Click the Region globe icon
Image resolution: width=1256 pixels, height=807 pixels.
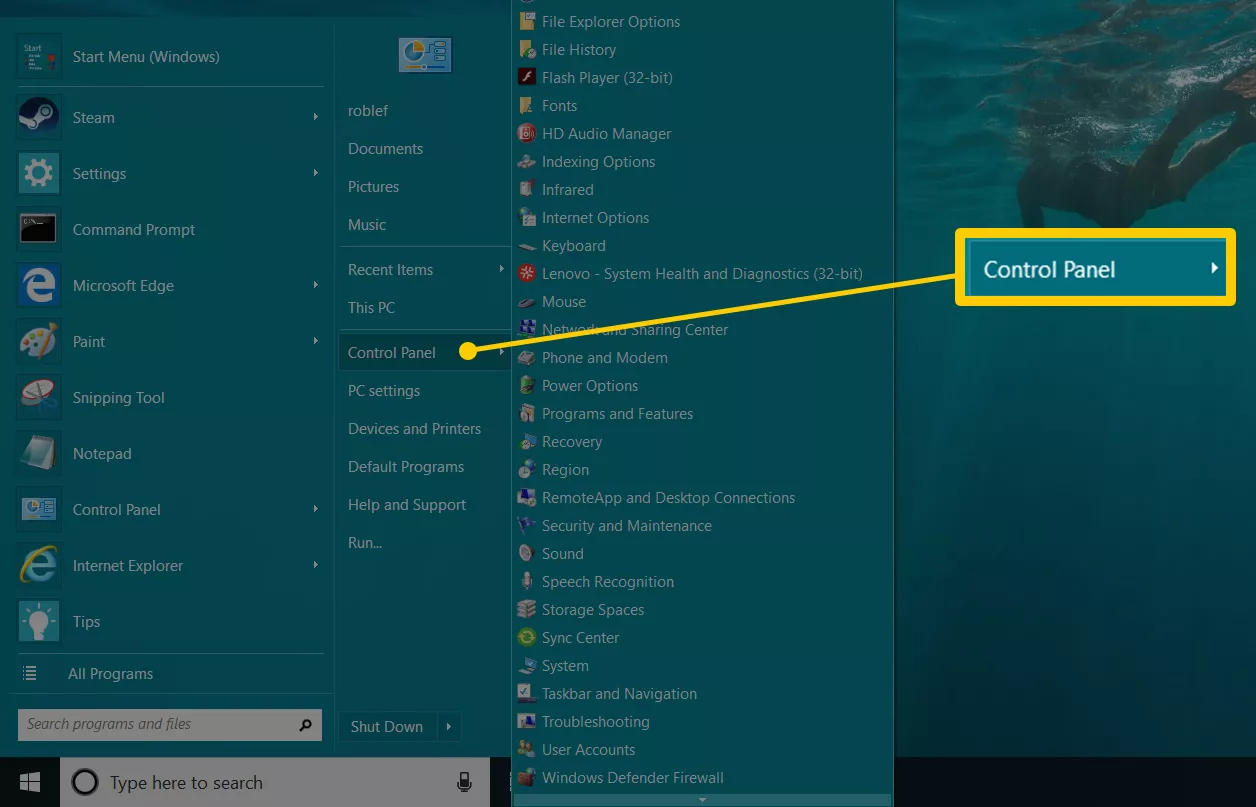[527, 470]
